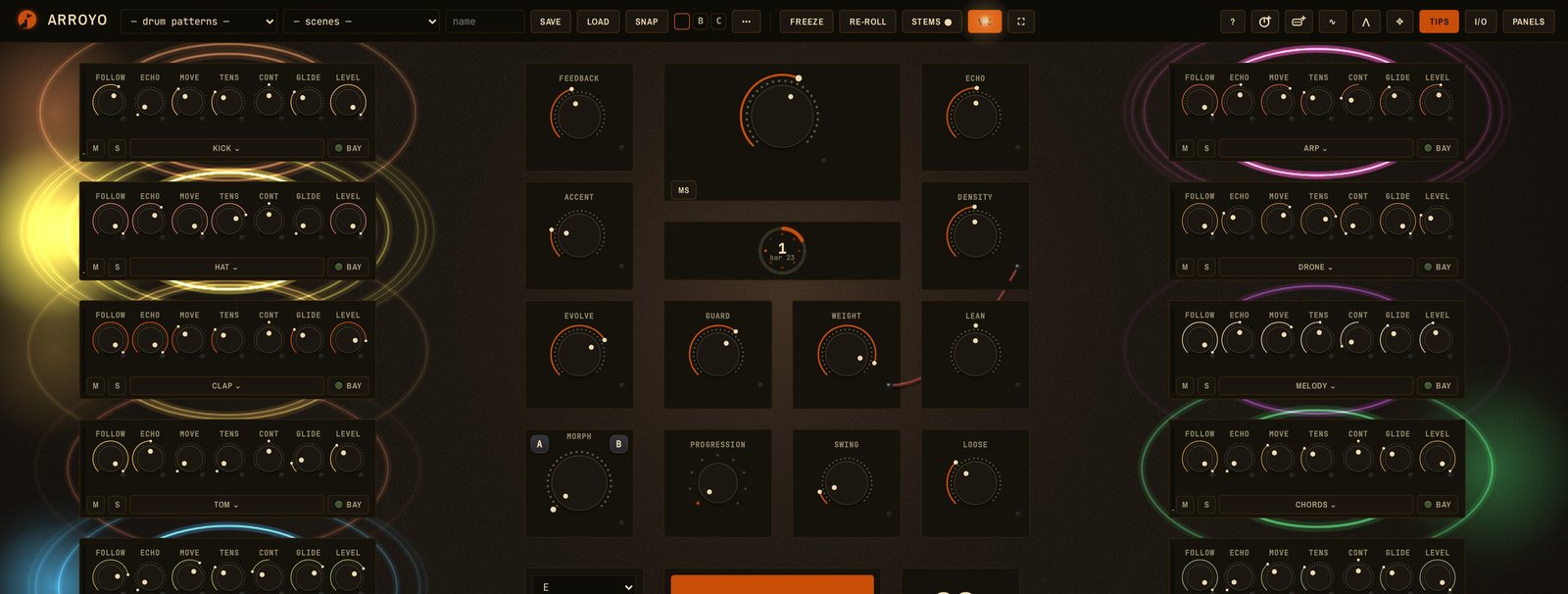
Task: Click the SNAP button
Action: coord(647,22)
